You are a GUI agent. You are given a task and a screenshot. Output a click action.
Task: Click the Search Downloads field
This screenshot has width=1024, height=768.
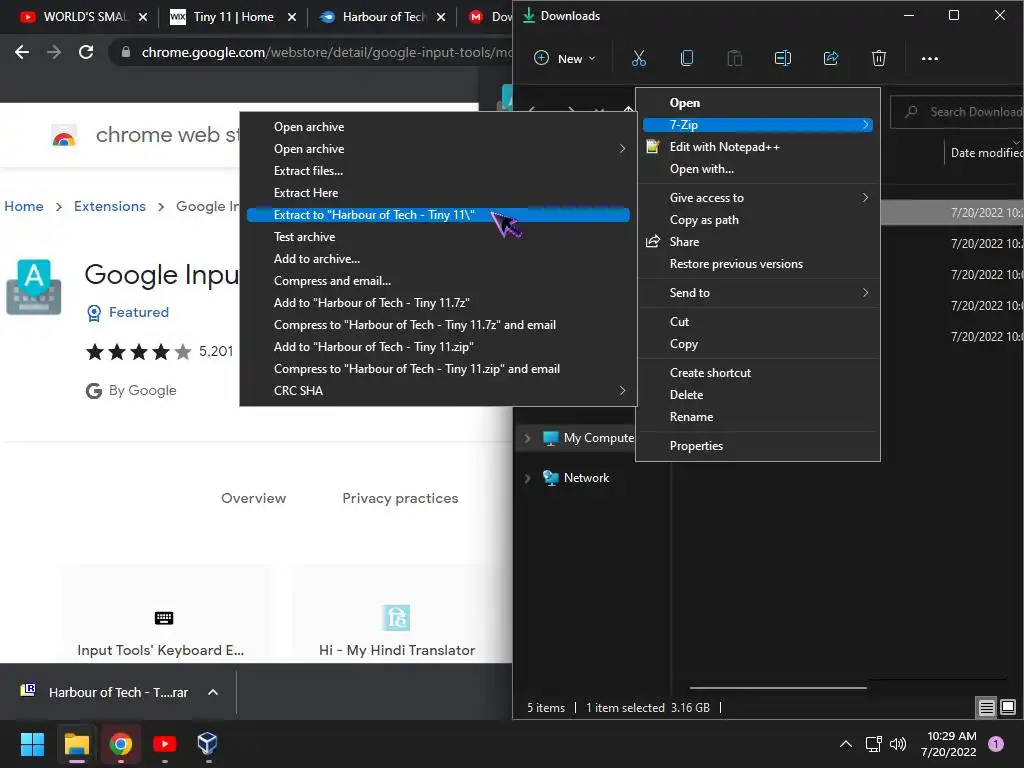(x=957, y=112)
